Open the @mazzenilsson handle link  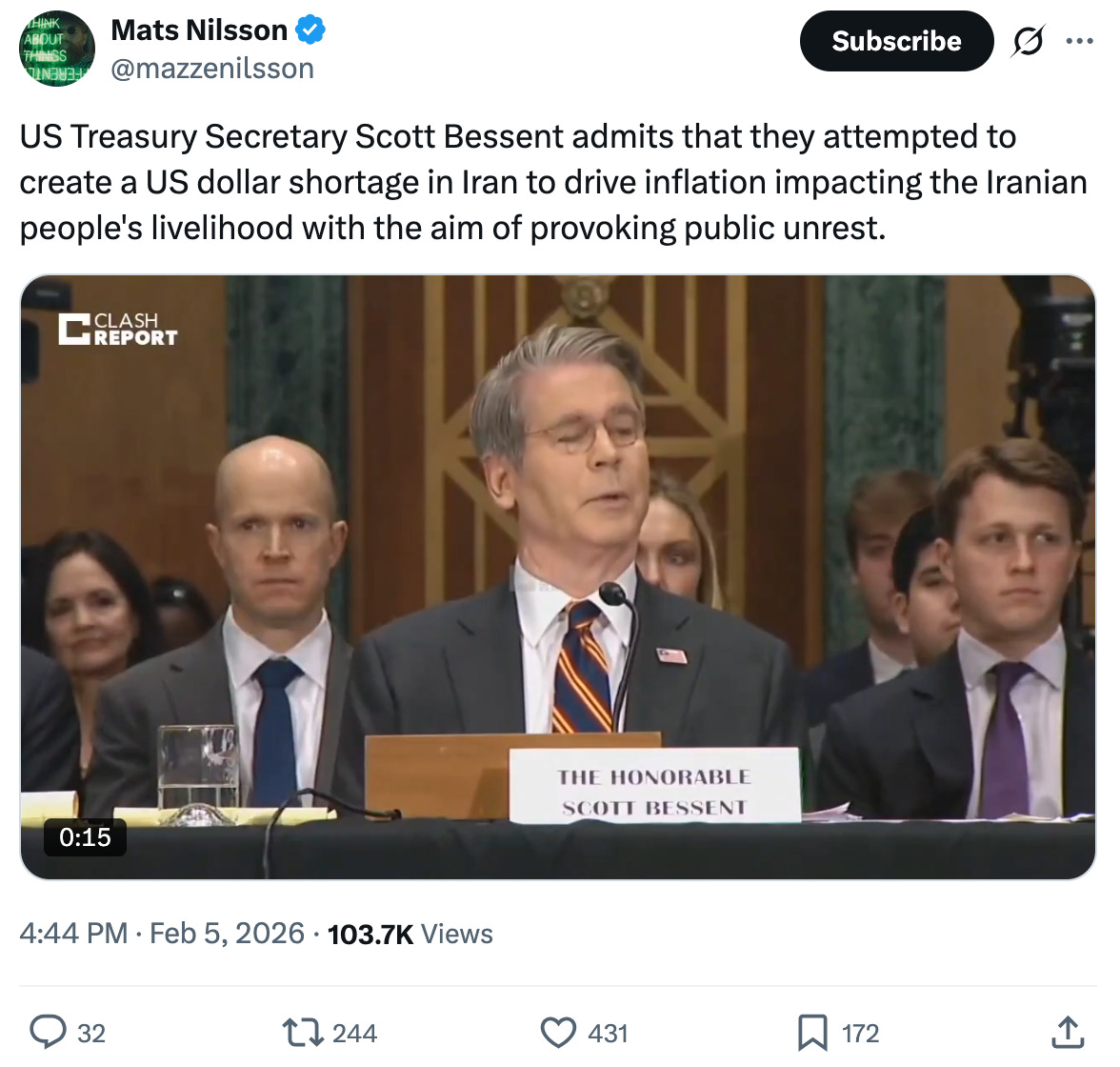coord(212,69)
